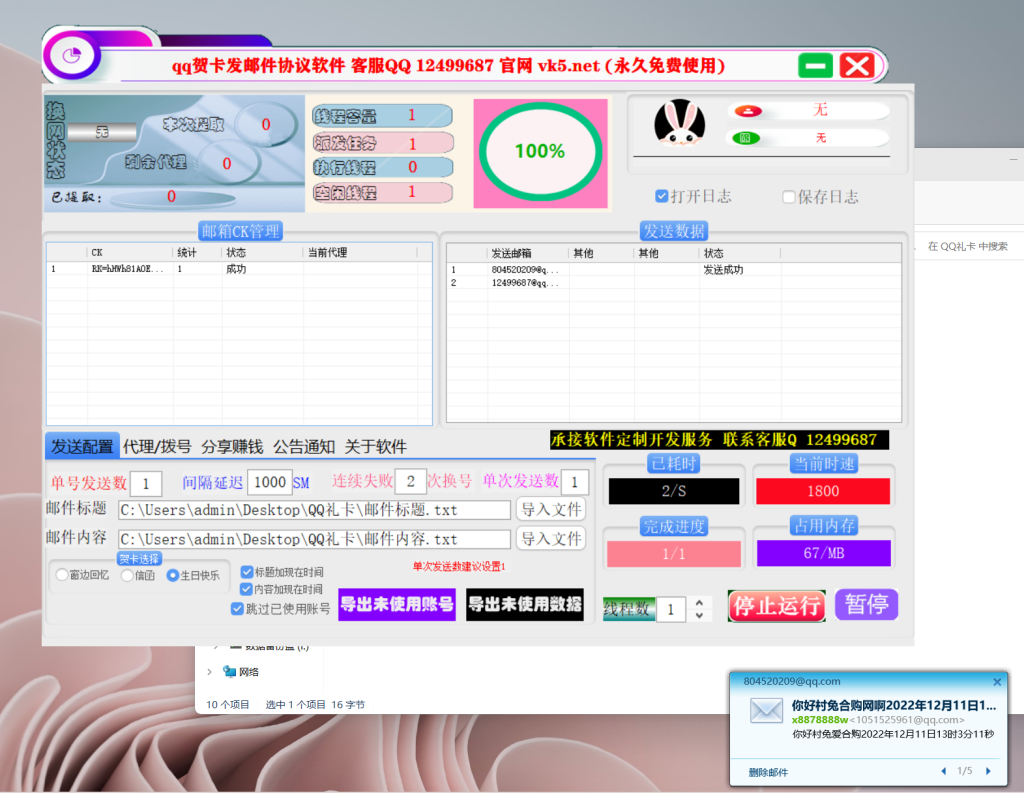The height and width of the screenshot is (793, 1024).
Task: Select the 生日快乐 card radio
Action: click(172, 575)
